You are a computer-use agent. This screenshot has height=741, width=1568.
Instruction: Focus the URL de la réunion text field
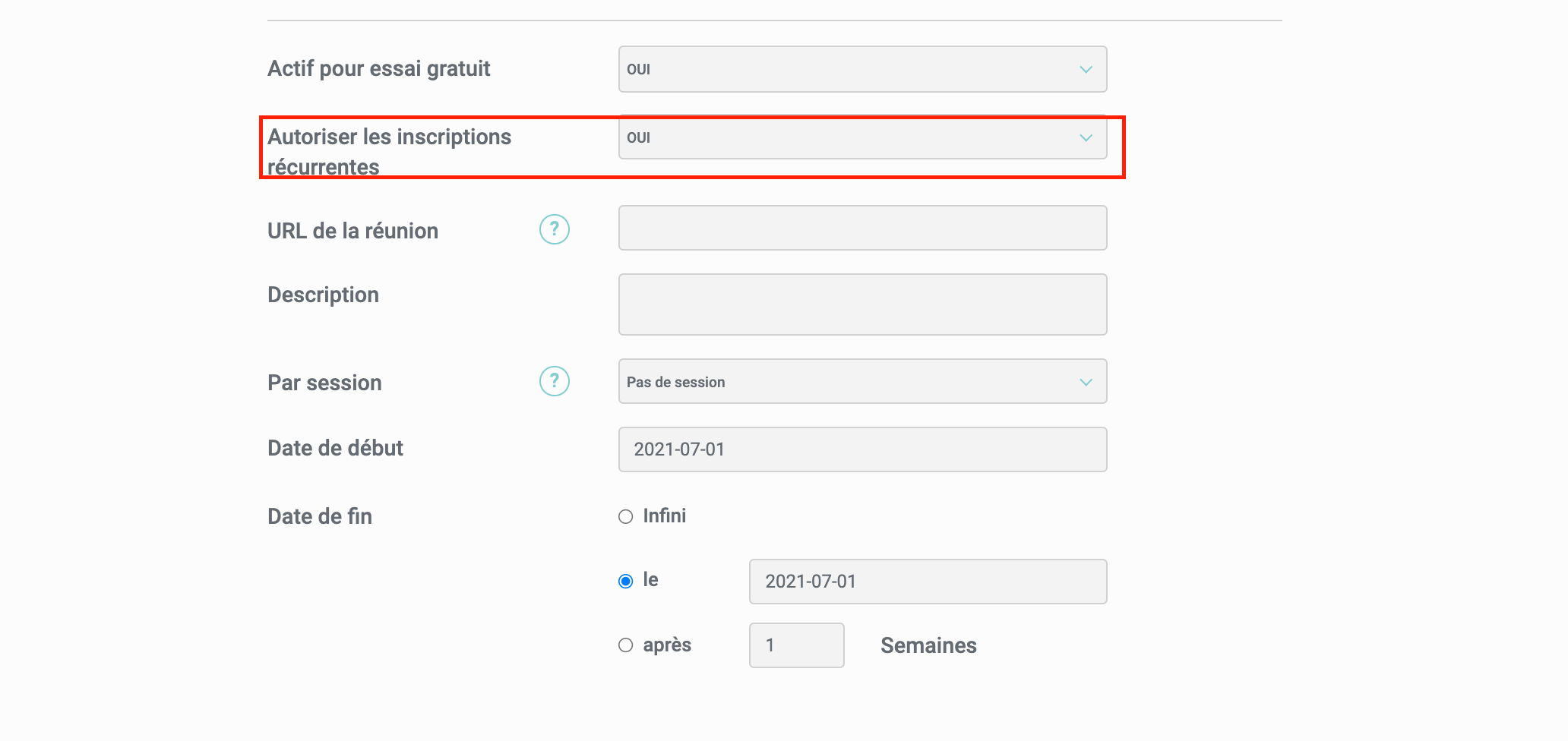point(862,228)
